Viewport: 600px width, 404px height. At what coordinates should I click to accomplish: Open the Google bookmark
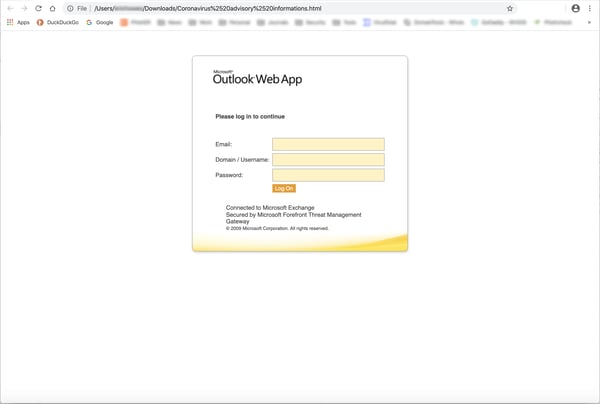click(100, 22)
